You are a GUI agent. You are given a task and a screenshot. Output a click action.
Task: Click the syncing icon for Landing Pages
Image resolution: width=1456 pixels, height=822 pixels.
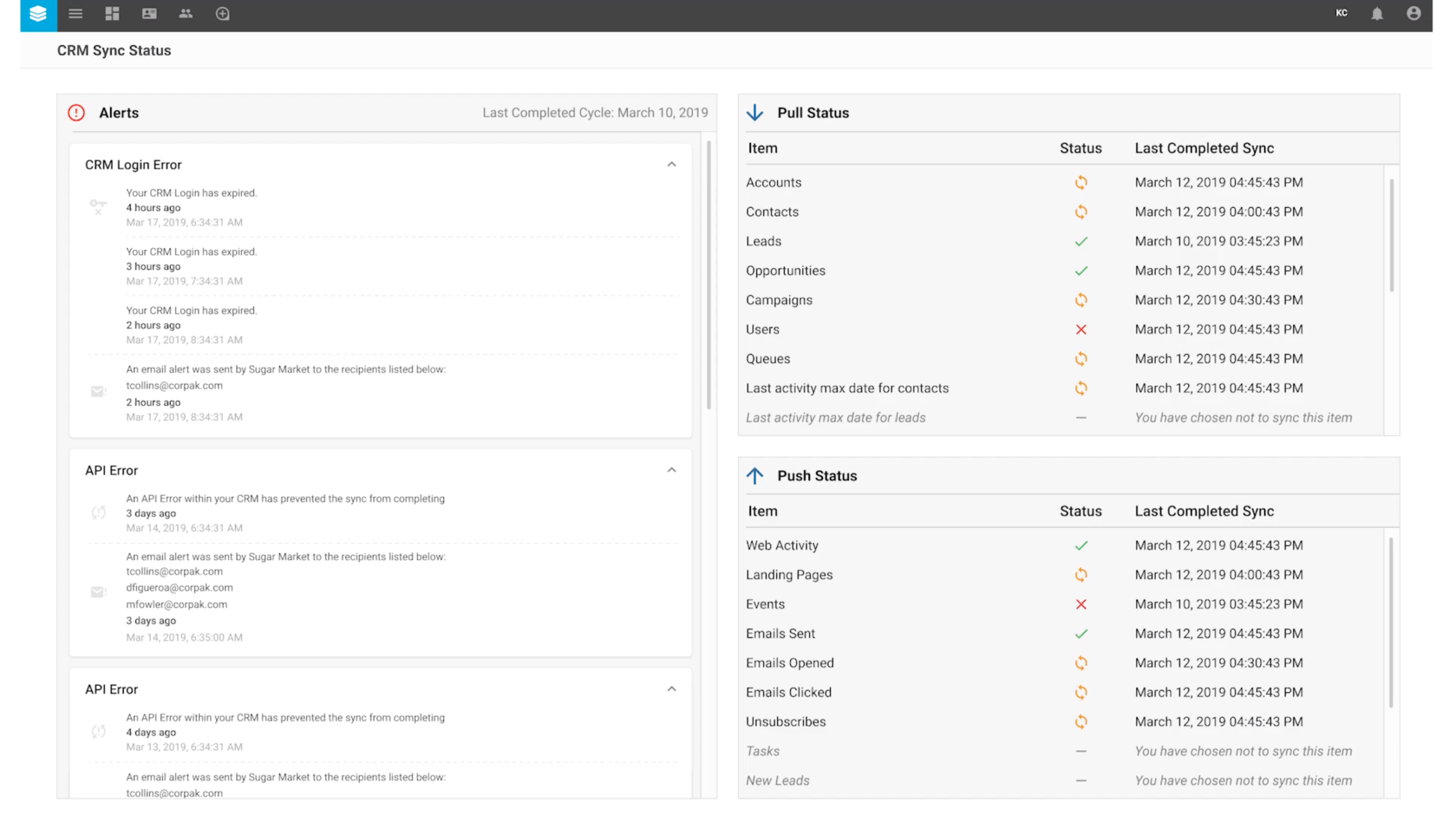point(1081,575)
